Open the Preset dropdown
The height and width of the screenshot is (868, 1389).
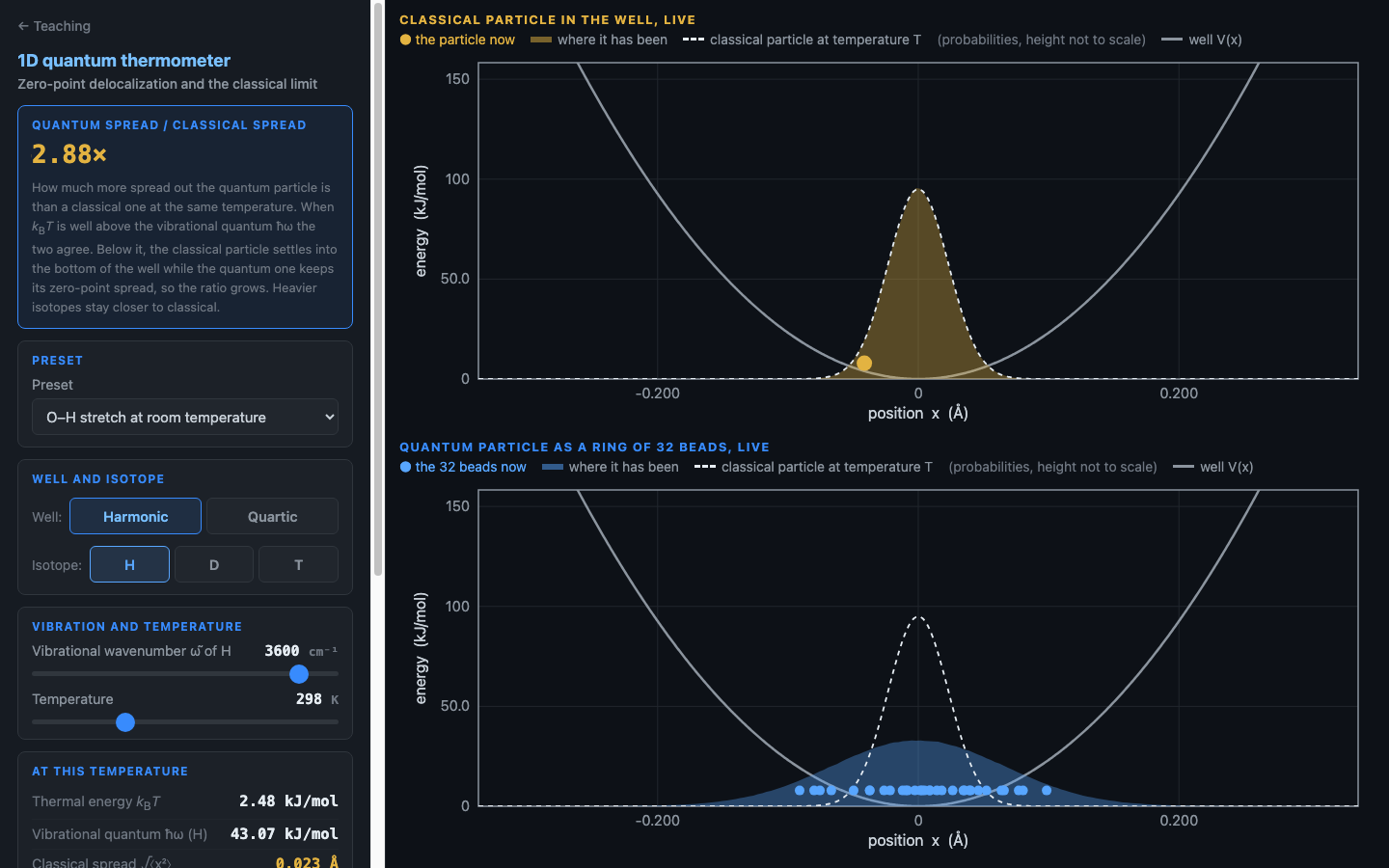185,417
